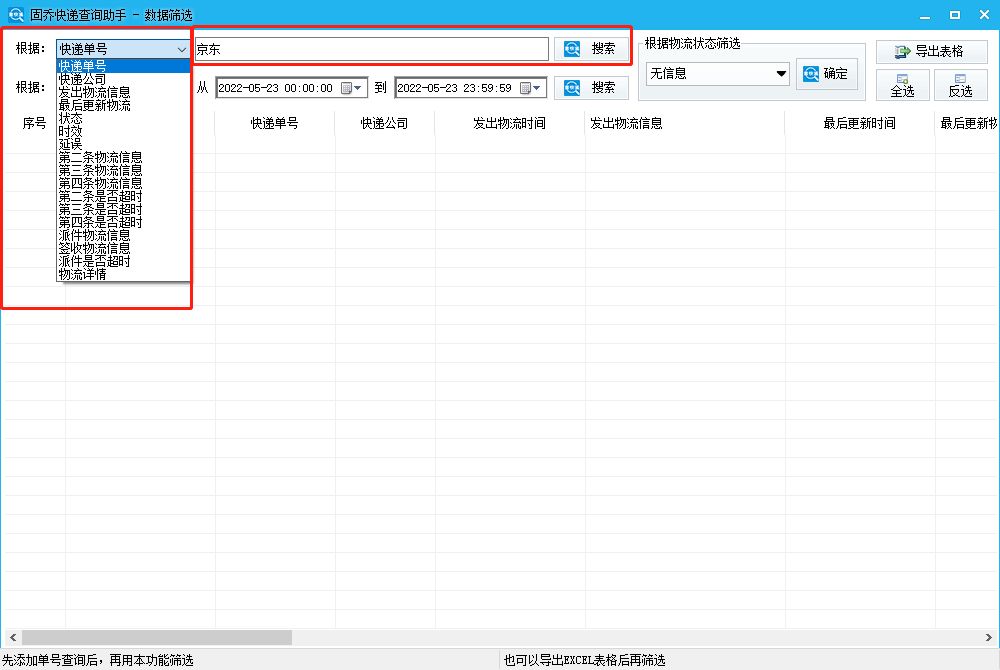Collapse the 快递单号 filter combo box
This screenshot has height=670, width=1000.
click(181, 48)
